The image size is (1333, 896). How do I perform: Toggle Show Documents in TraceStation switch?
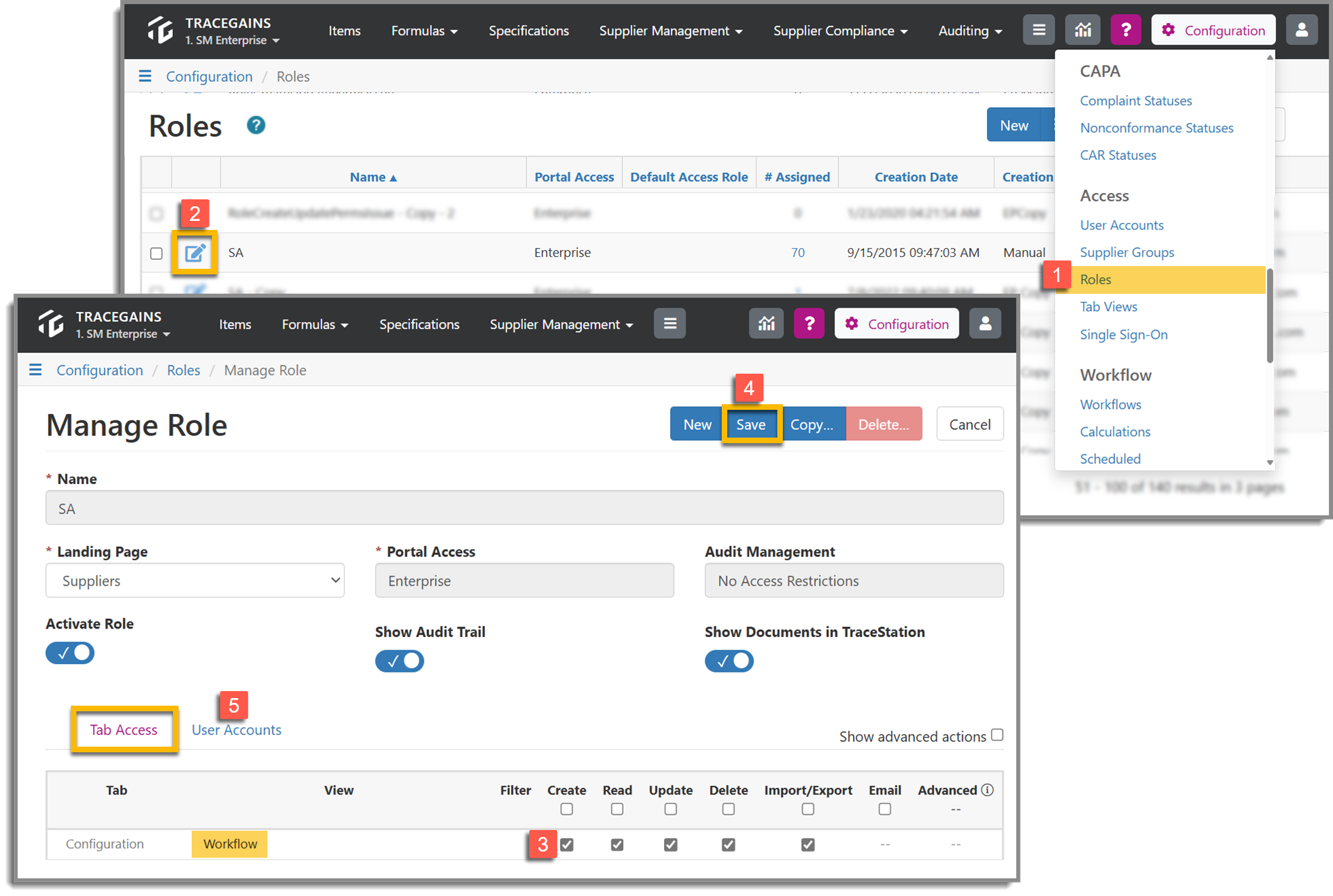click(729, 661)
